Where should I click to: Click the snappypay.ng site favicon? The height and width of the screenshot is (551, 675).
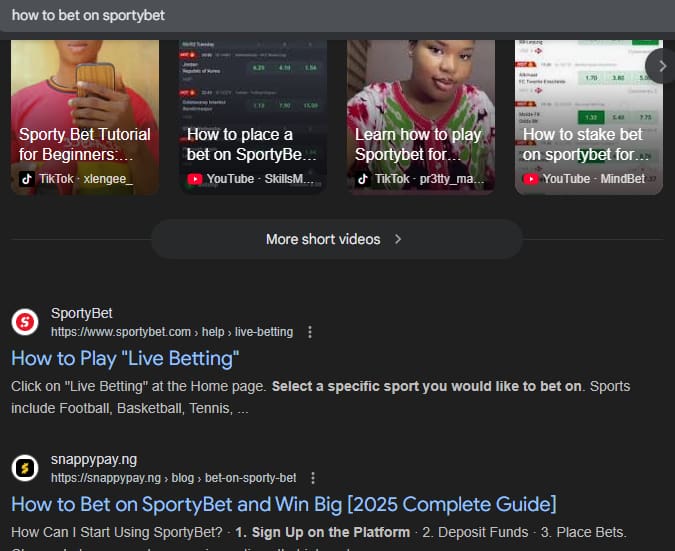point(25,468)
